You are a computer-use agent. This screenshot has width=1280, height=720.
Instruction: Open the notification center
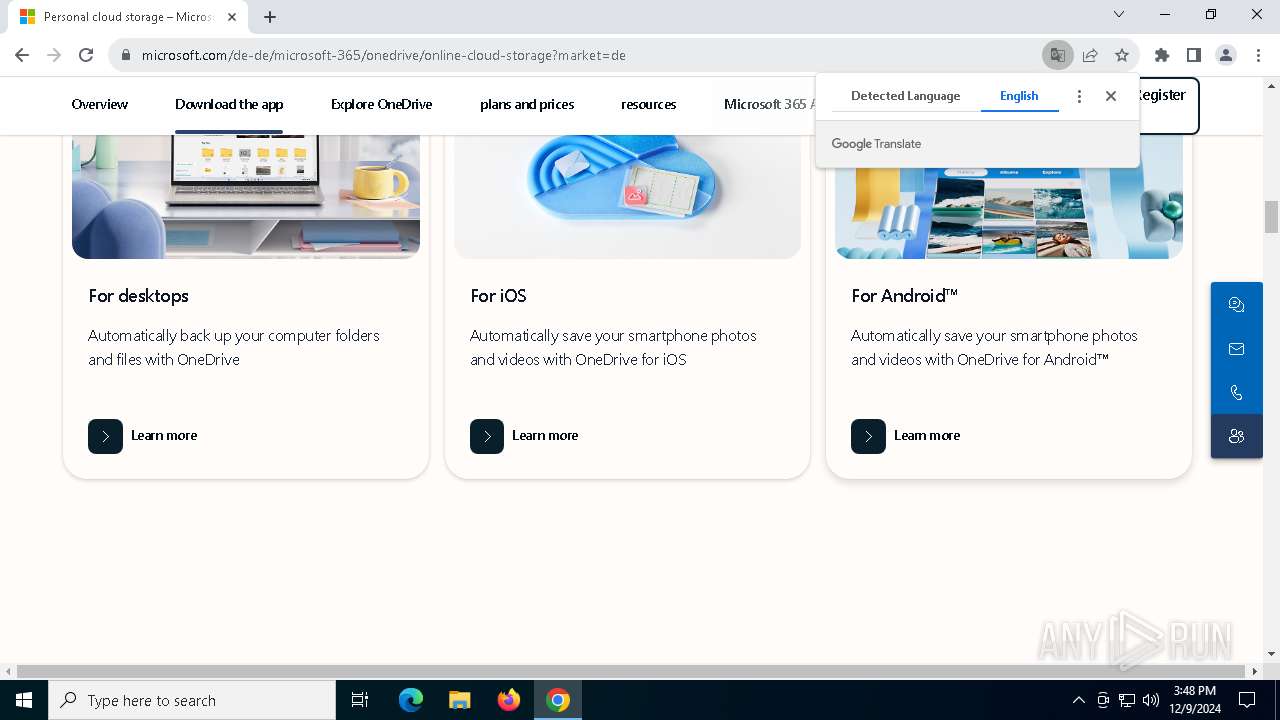[1247, 700]
